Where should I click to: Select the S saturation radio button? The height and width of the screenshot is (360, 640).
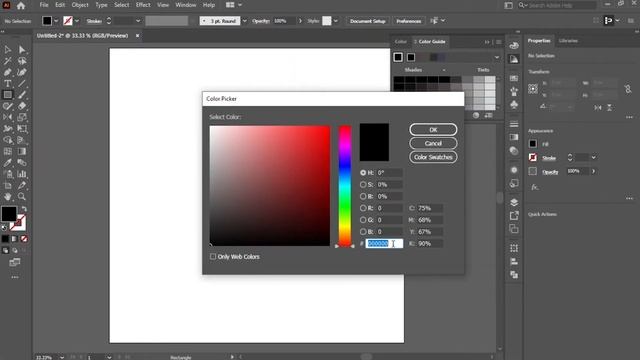(x=363, y=184)
